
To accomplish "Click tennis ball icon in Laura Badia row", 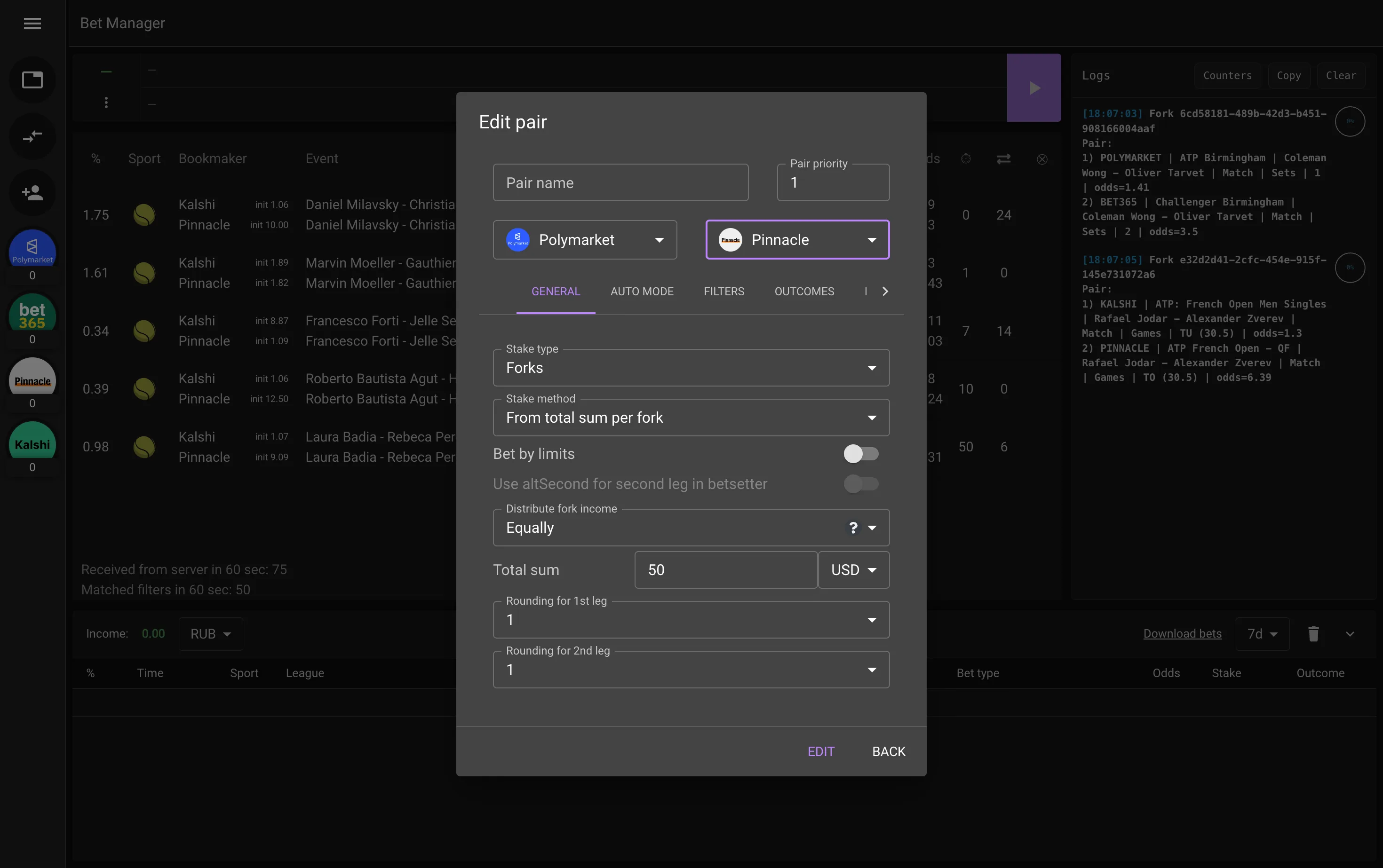I will click(144, 447).
